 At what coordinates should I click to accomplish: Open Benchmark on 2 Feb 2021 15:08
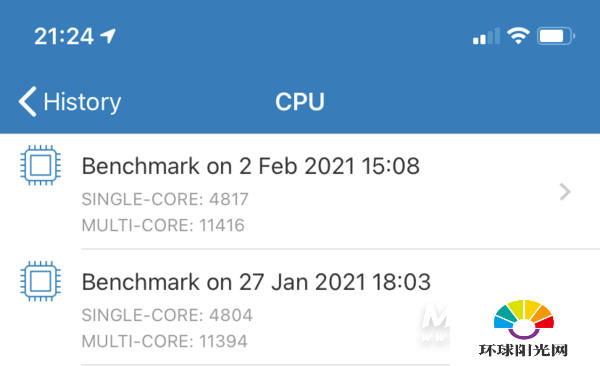[x=300, y=191]
